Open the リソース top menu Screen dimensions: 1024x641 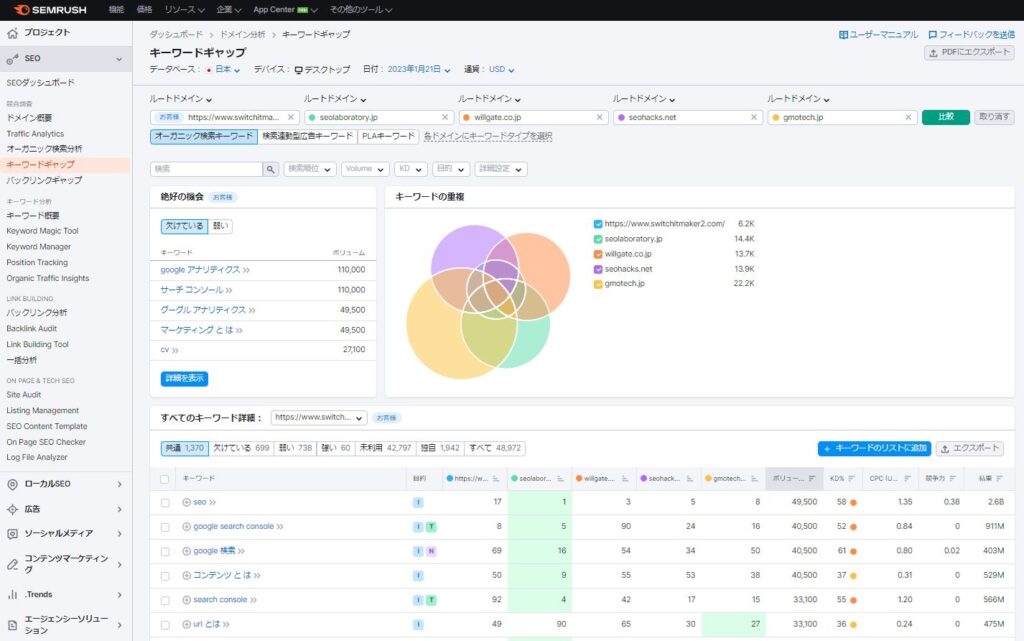184,10
